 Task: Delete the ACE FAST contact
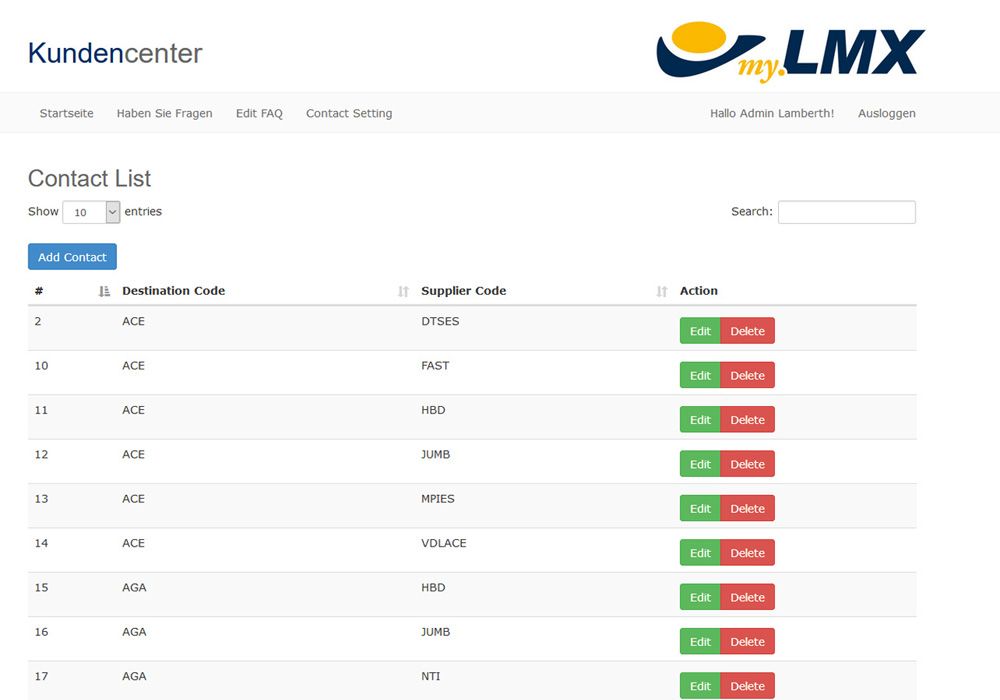pos(747,375)
